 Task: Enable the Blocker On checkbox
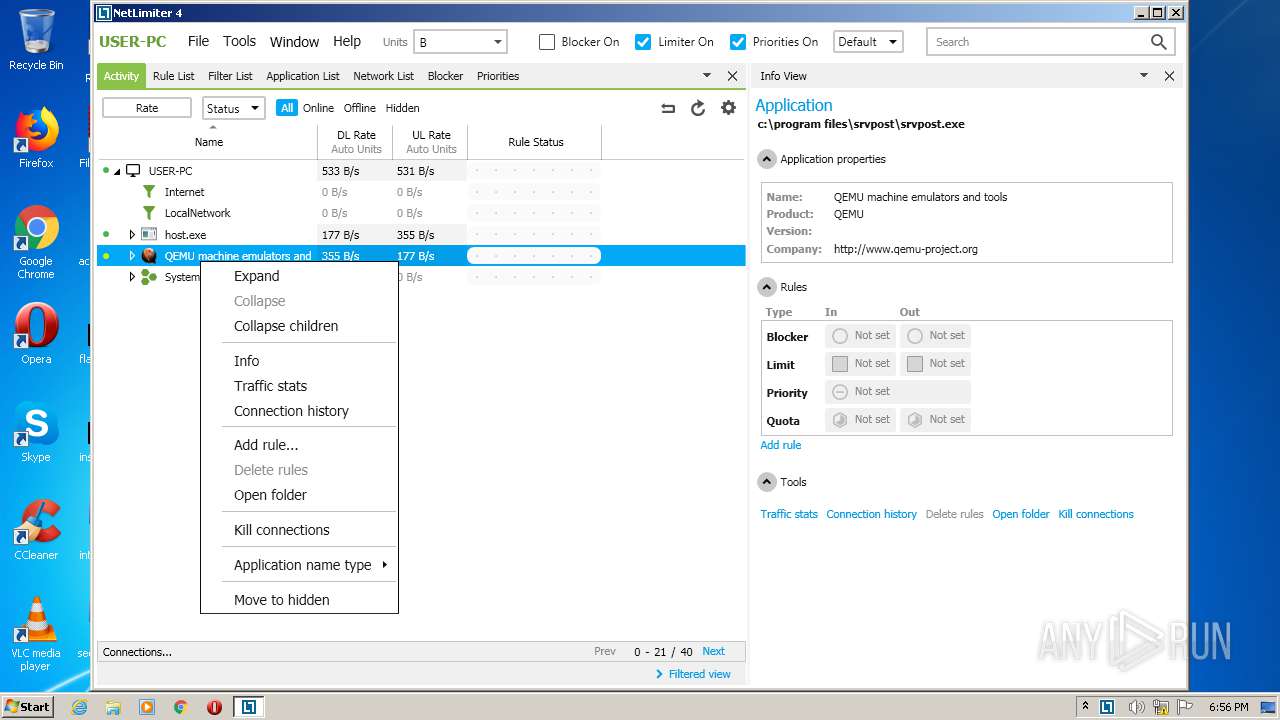click(547, 42)
